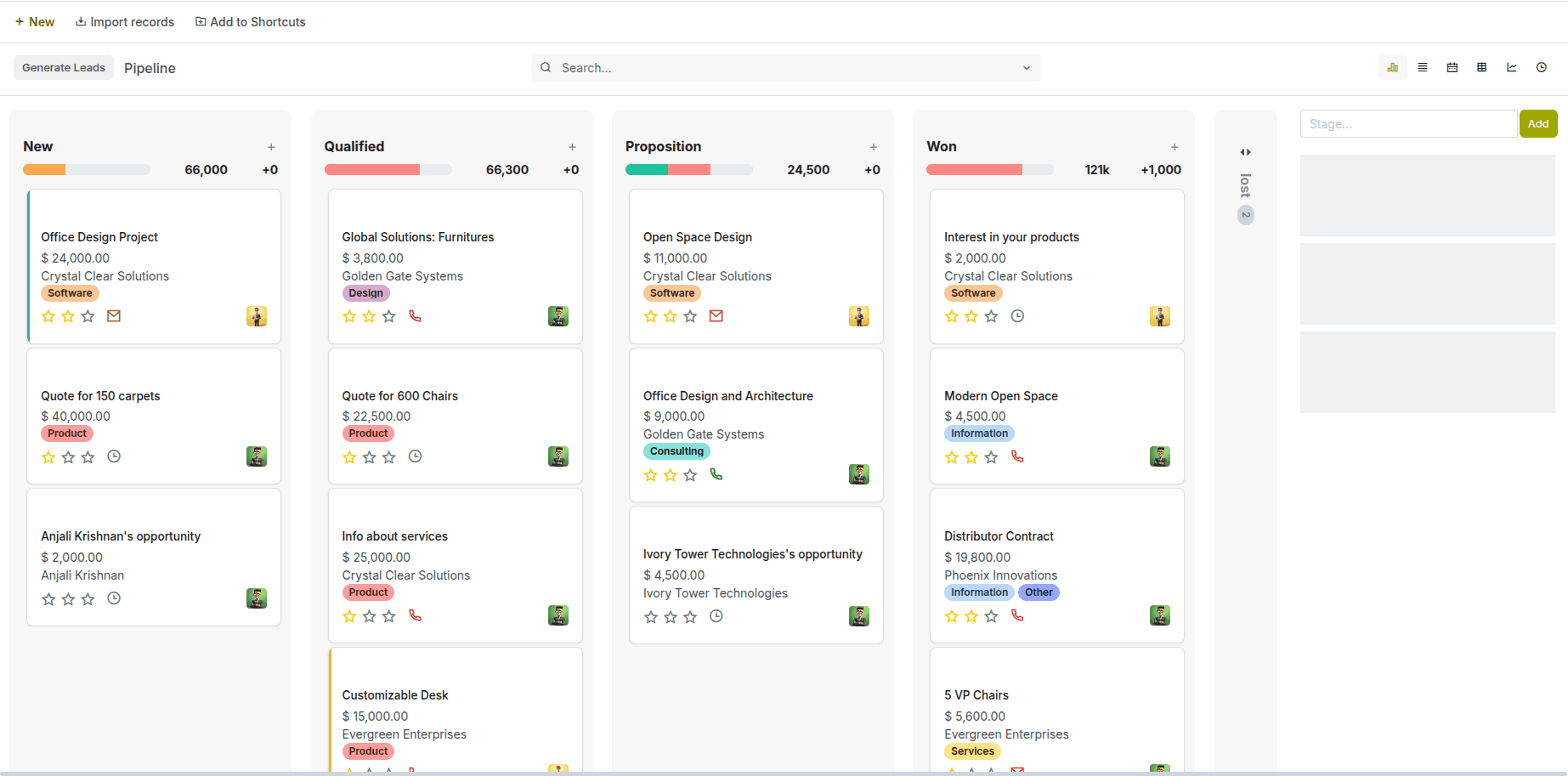
Task: Toggle first priority star on Ivory Tower Technologies's opportunity
Action: click(x=651, y=617)
